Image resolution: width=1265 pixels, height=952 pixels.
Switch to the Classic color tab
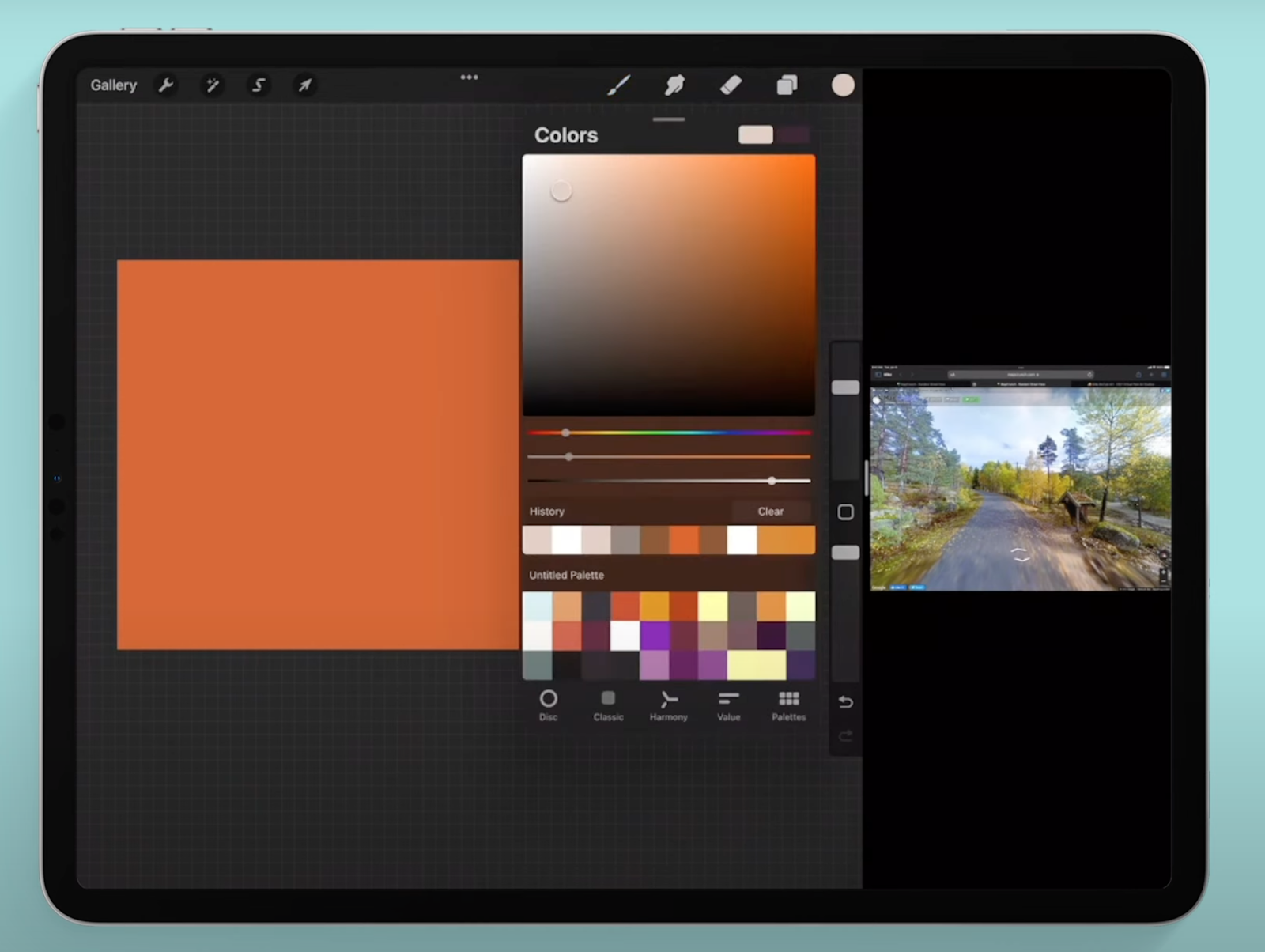pyautogui.click(x=608, y=705)
